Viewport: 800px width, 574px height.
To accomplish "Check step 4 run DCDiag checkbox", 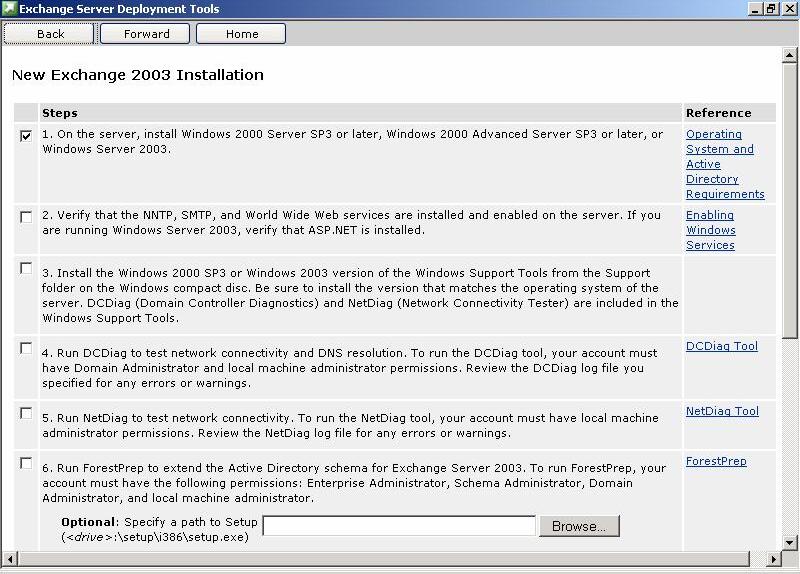I will [26, 348].
